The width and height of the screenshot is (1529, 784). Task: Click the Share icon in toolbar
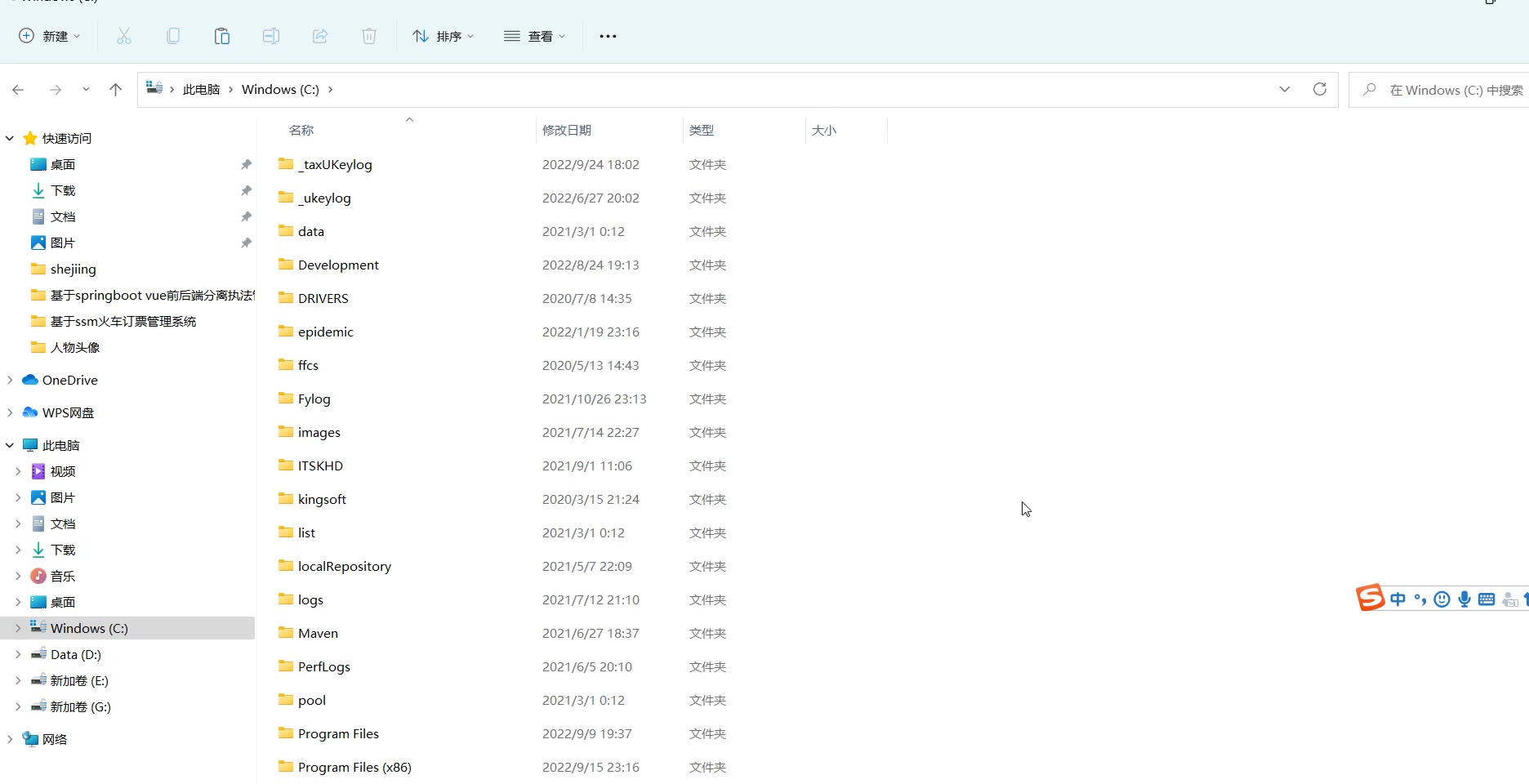coord(320,36)
